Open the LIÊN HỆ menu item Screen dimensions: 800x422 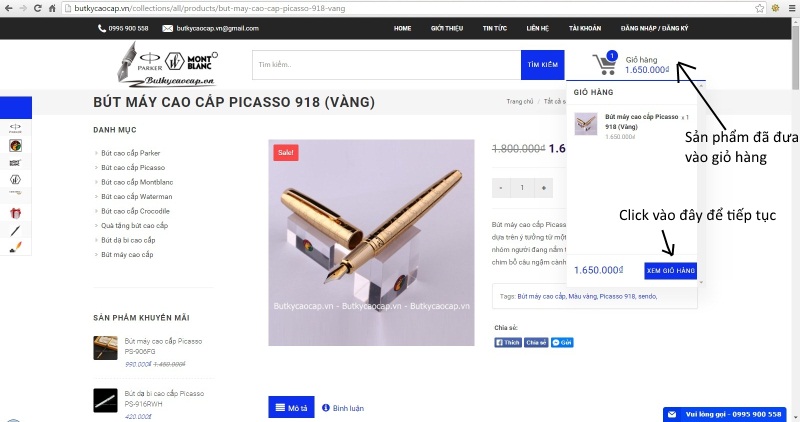tap(538, 29)
